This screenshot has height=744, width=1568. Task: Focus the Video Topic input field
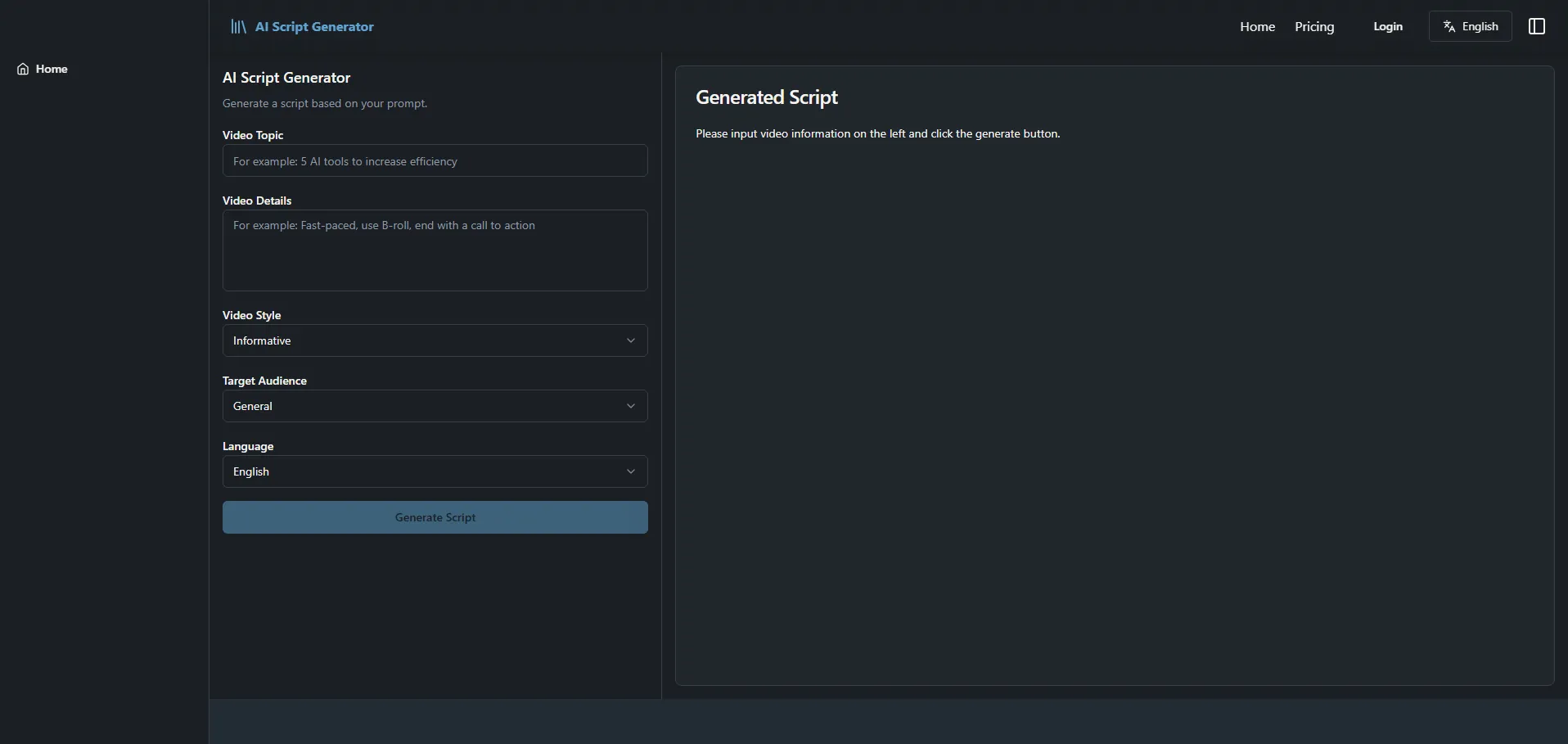435,161
